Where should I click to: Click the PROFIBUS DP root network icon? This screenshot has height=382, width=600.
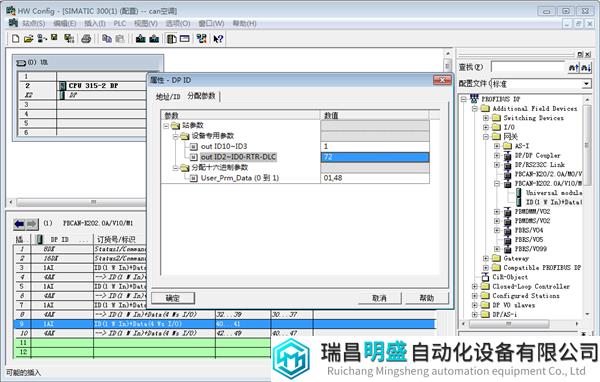474,99
